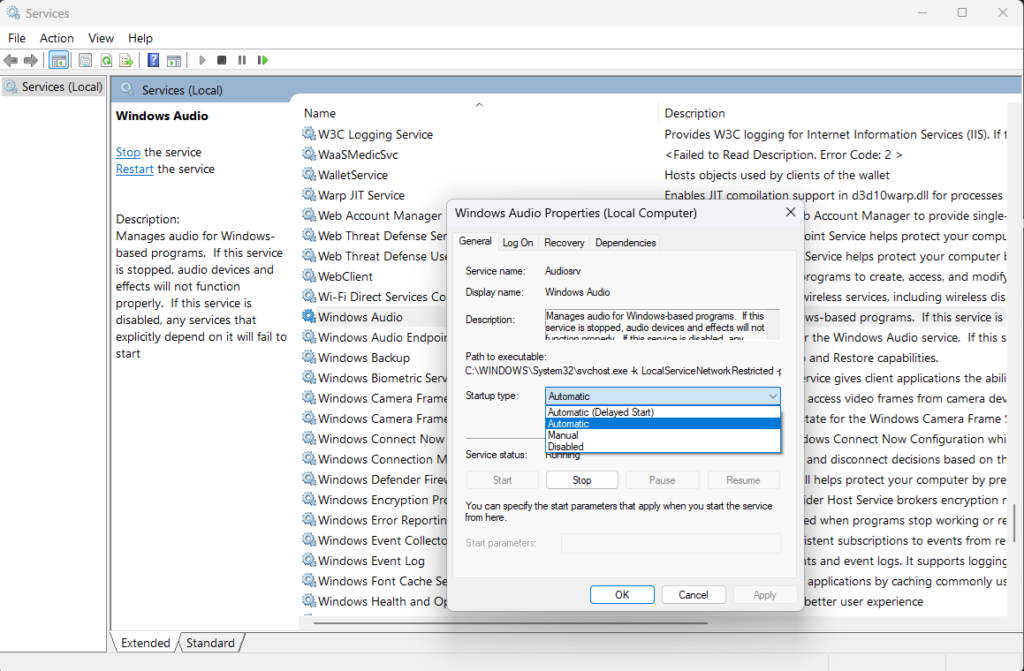The width and height of the screenshot is (1024, 671).
Task: Toggle the Action Pane toolbar icon
Action: click(x=174, y=60)
